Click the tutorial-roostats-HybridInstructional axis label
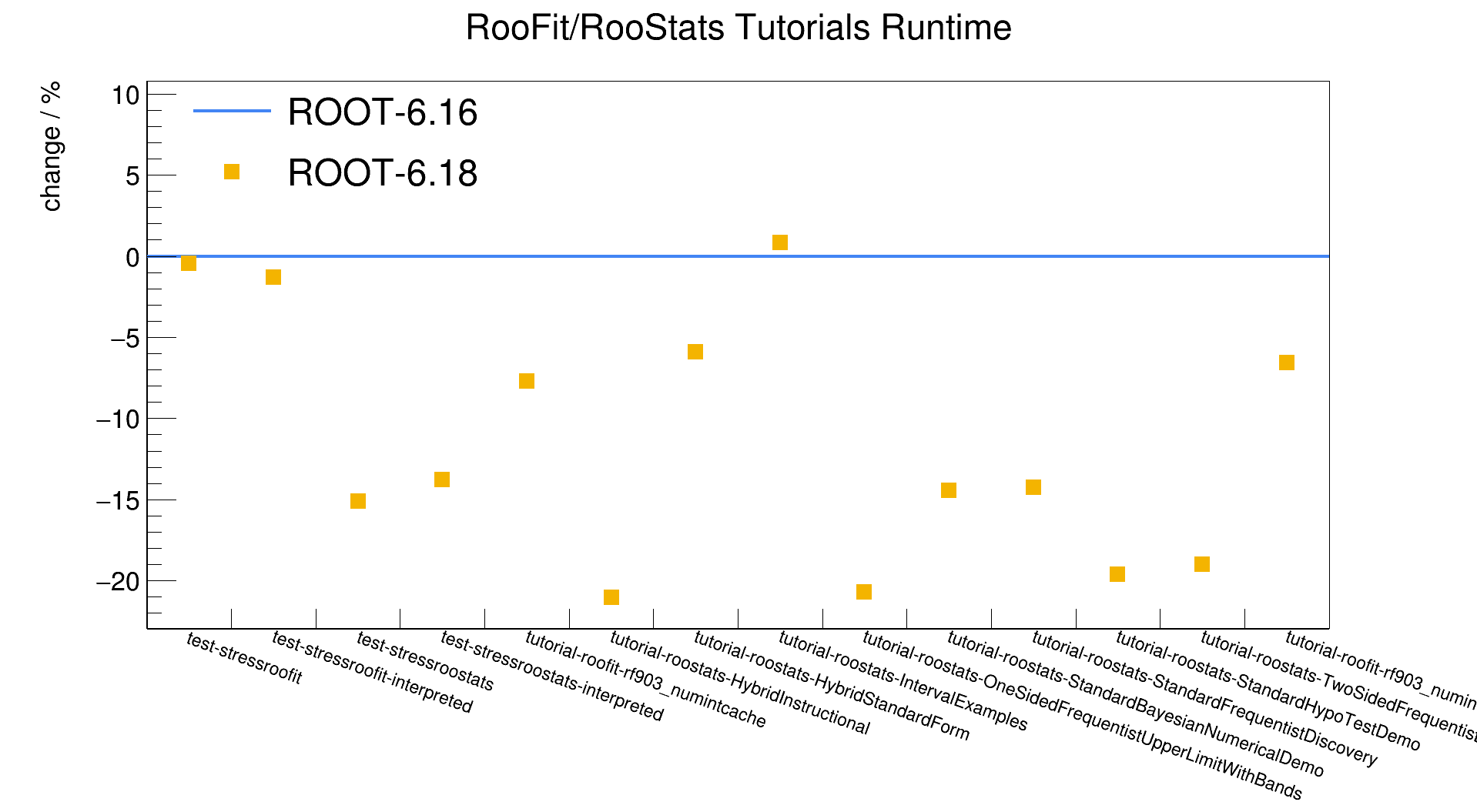1477x812 pixels. [x=739, y=683]
